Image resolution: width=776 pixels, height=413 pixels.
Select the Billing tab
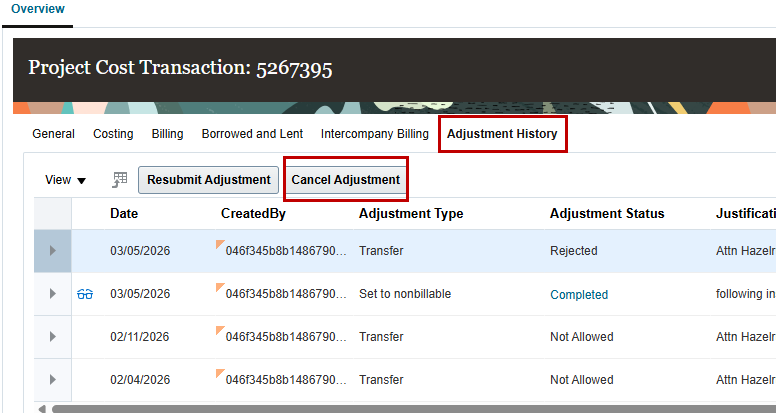[167, 134]
